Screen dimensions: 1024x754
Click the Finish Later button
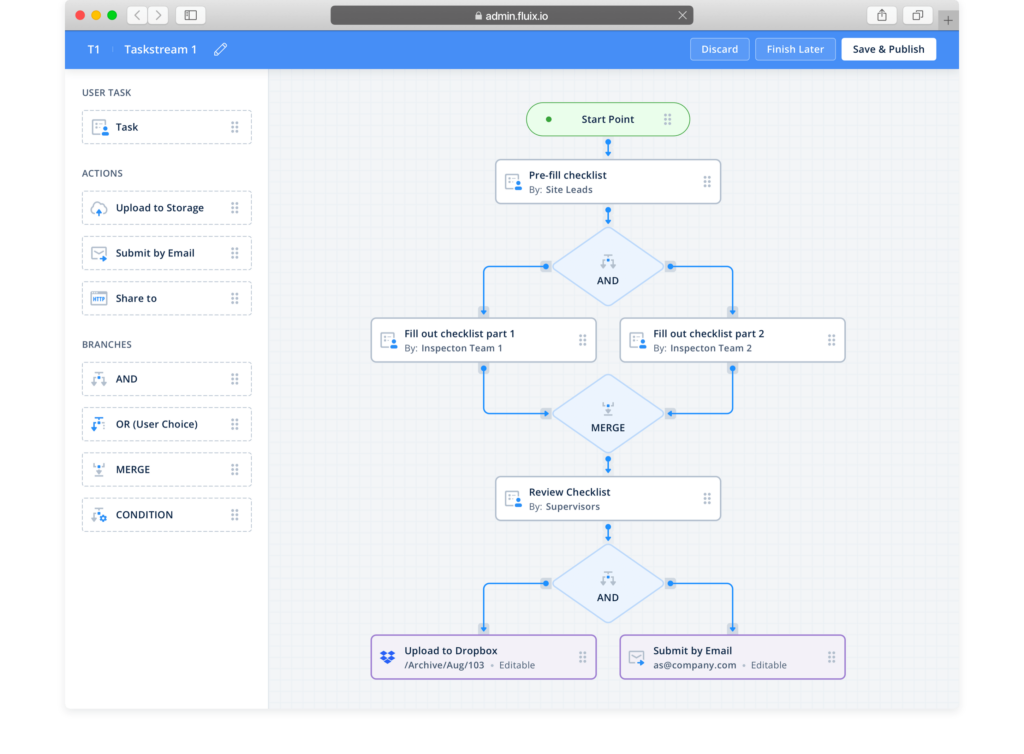pyautogui.click(x=795, y=49)
